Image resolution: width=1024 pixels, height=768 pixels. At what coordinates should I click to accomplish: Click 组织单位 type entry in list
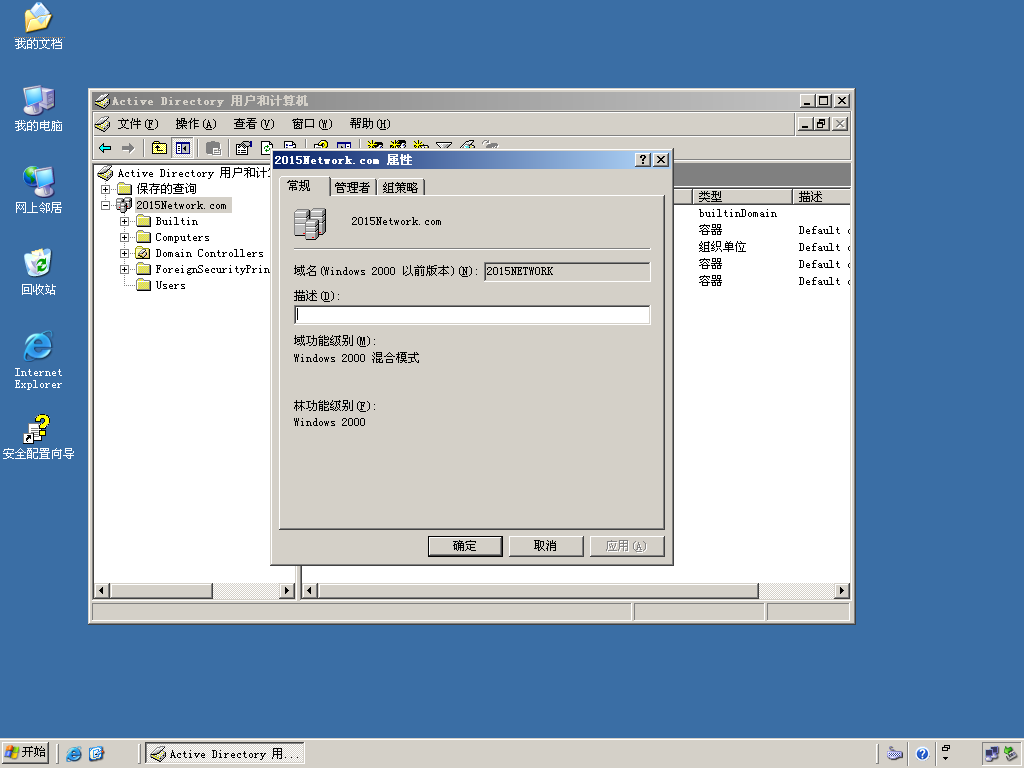pyautogui.click(x=722, y=247)
